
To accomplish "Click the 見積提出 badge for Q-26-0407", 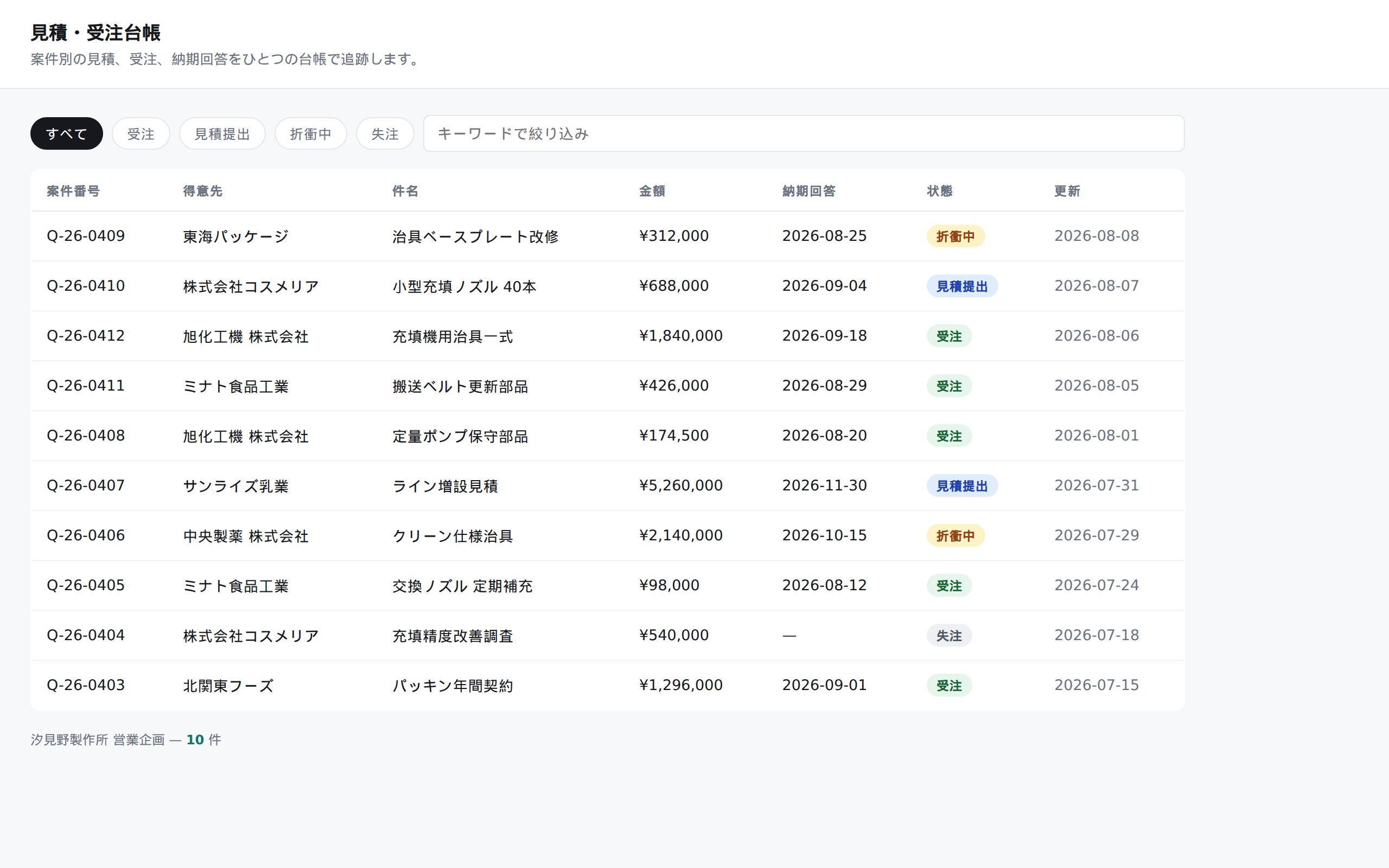I will coord(962,486).
